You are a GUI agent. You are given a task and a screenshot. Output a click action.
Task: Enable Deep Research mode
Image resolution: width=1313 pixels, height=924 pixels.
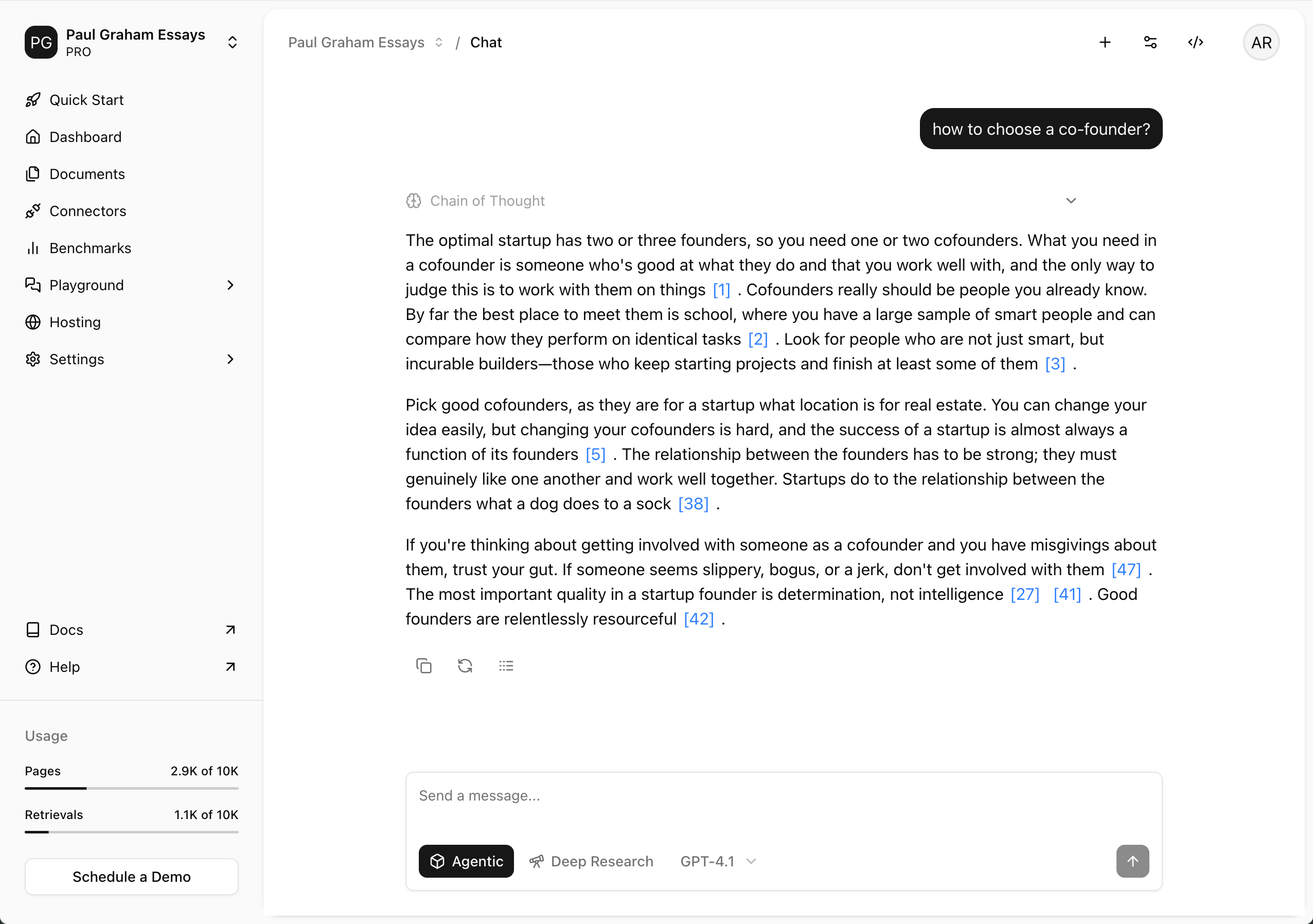pyautogui.click(x=591, y=861)
